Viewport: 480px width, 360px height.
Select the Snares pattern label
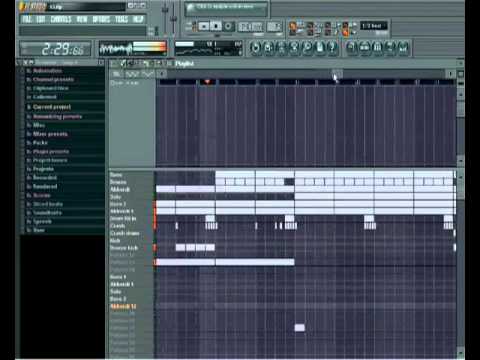click(118, 182)
